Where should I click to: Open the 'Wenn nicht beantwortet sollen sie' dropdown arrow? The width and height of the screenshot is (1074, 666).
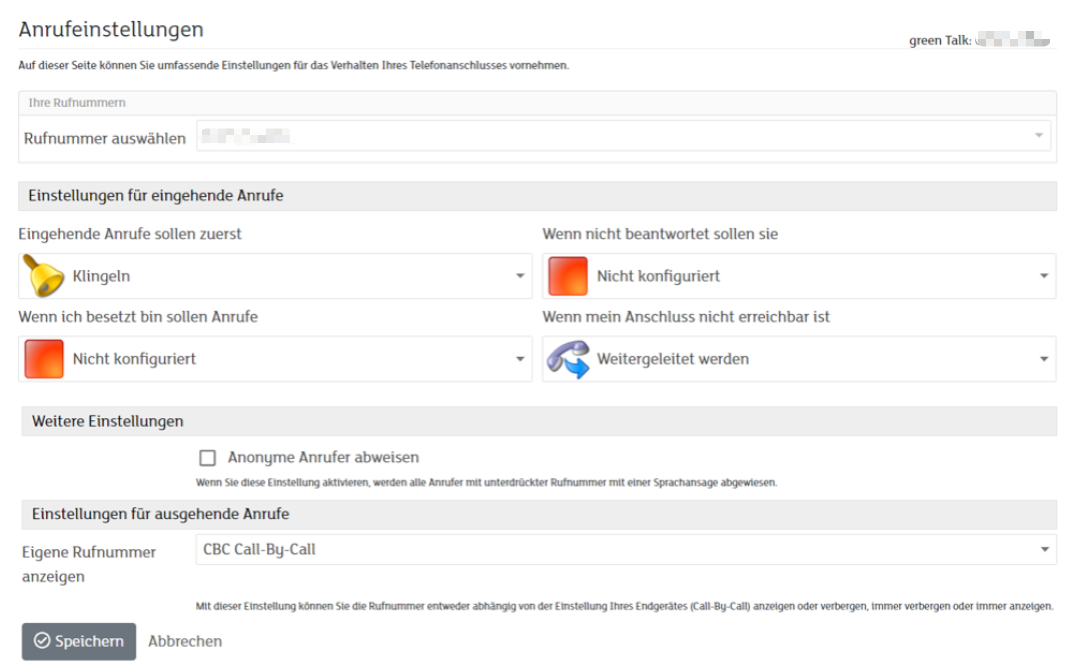click(1044, 276)
